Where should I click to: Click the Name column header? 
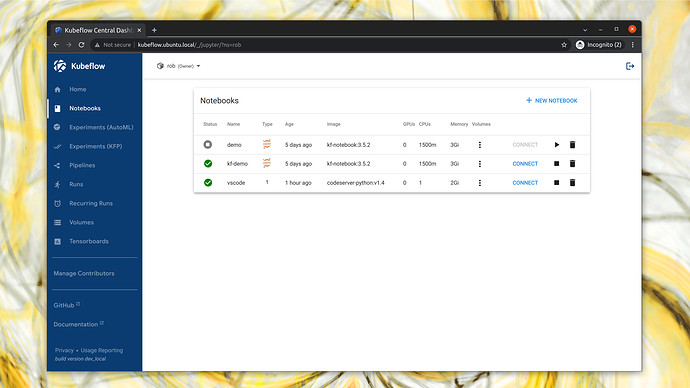(x=233, y=124)
